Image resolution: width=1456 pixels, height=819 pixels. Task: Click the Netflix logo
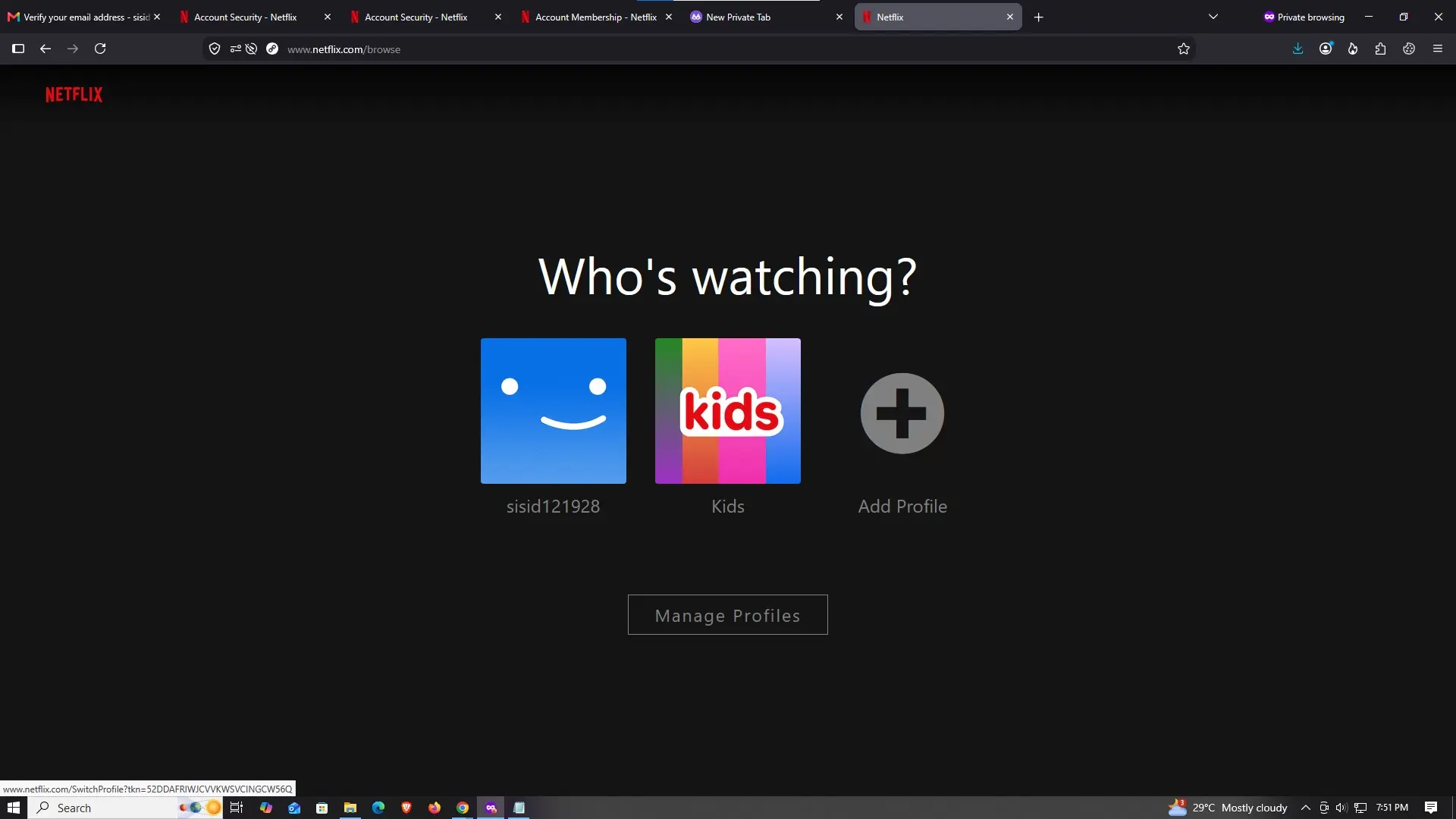click(x=74, y=95)
